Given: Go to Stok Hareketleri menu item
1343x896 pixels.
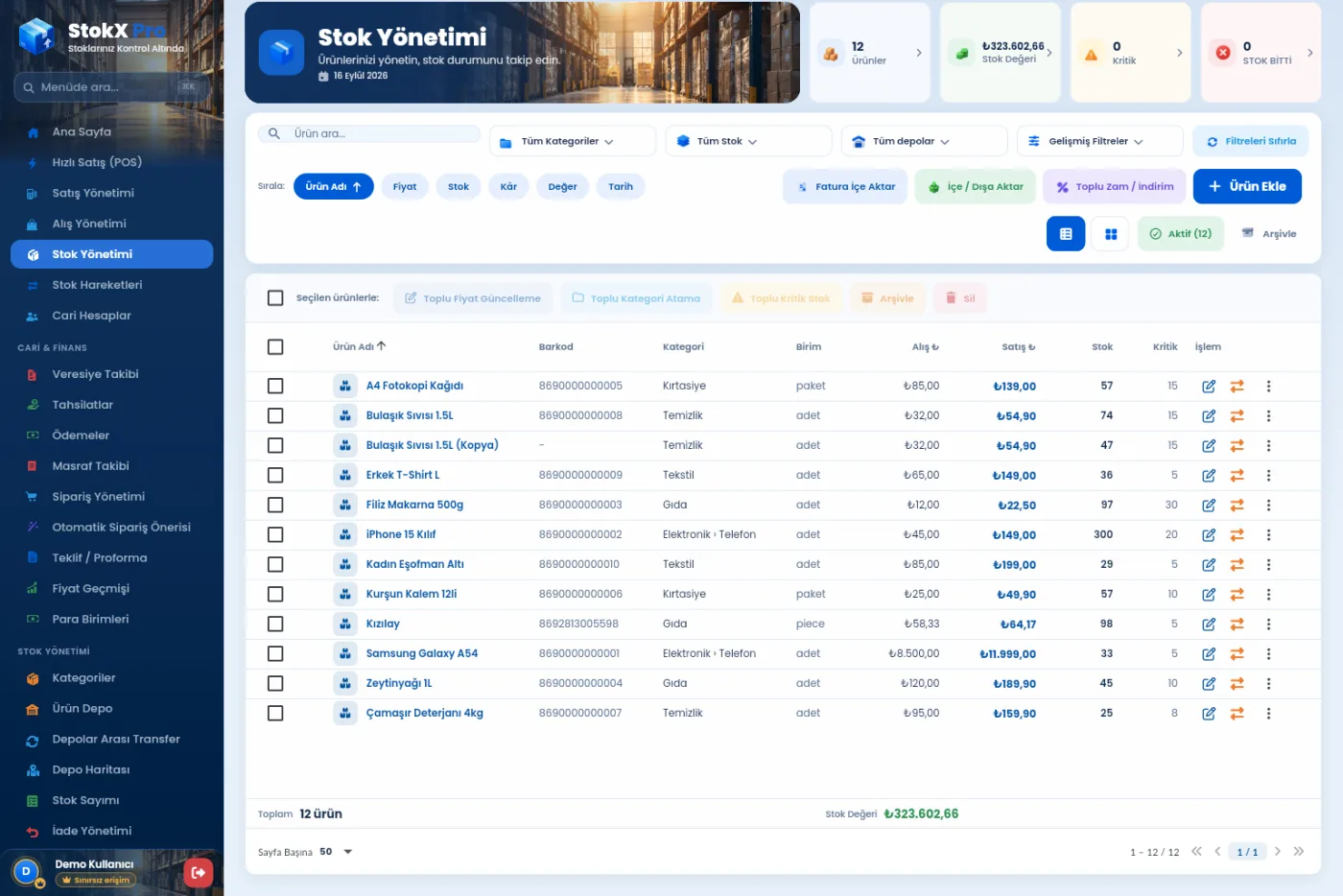Looking at the screenshot, I should point(111,285).
